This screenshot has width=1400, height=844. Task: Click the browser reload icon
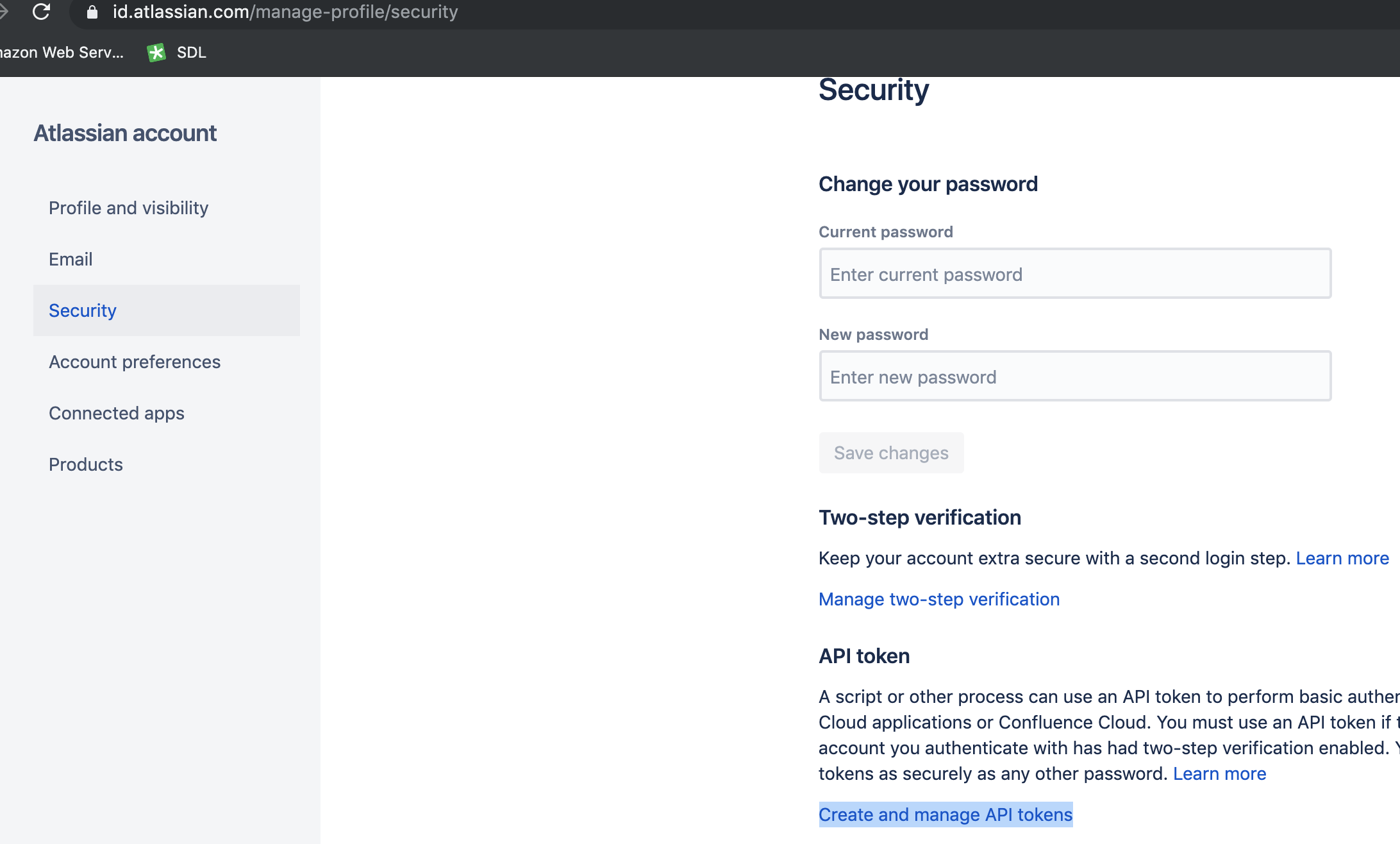[x=41, y=12]
